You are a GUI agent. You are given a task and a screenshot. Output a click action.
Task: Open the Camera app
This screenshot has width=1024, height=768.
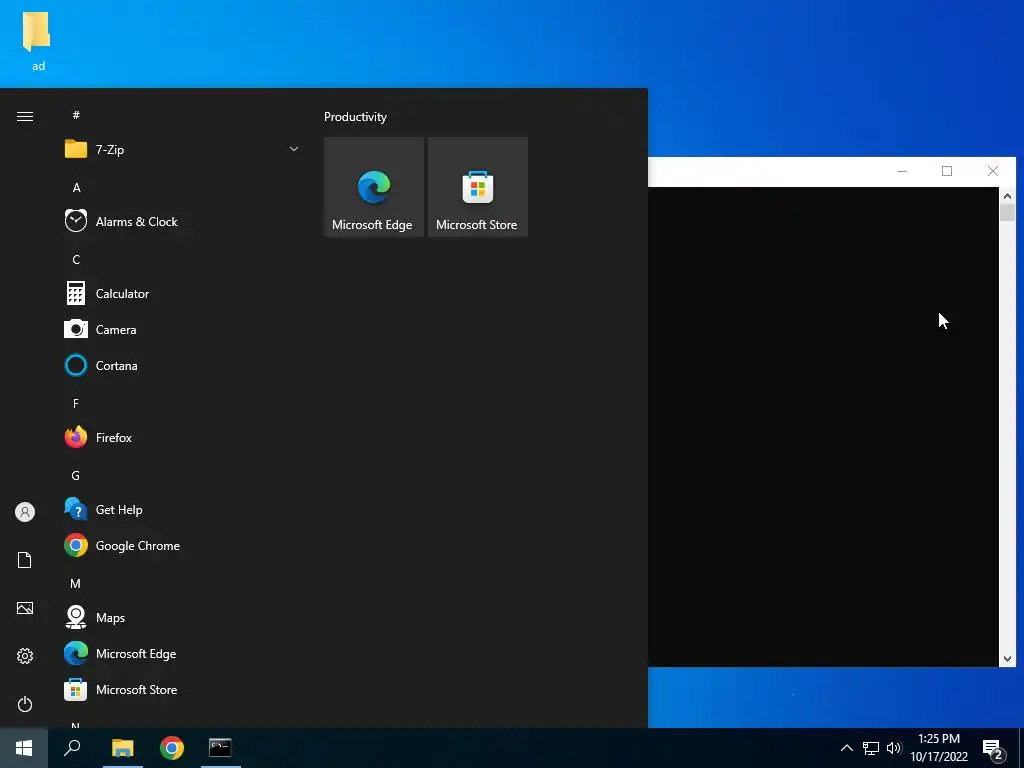coord(182,329)
